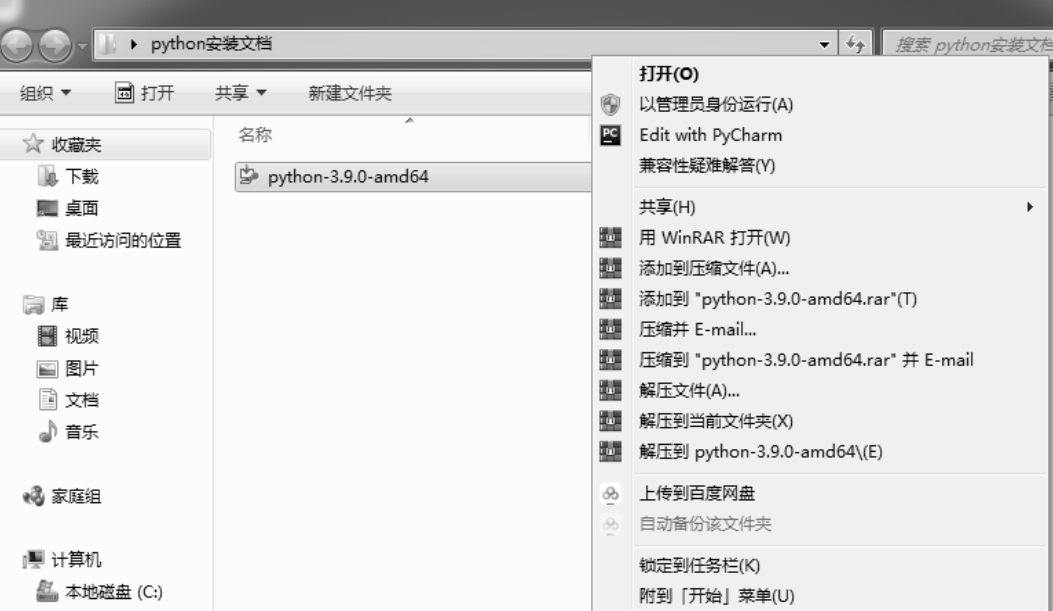Screen dimensions: 1053x611
Task: Open 桌面 in the navigation pane
Action: coord(82,208)
